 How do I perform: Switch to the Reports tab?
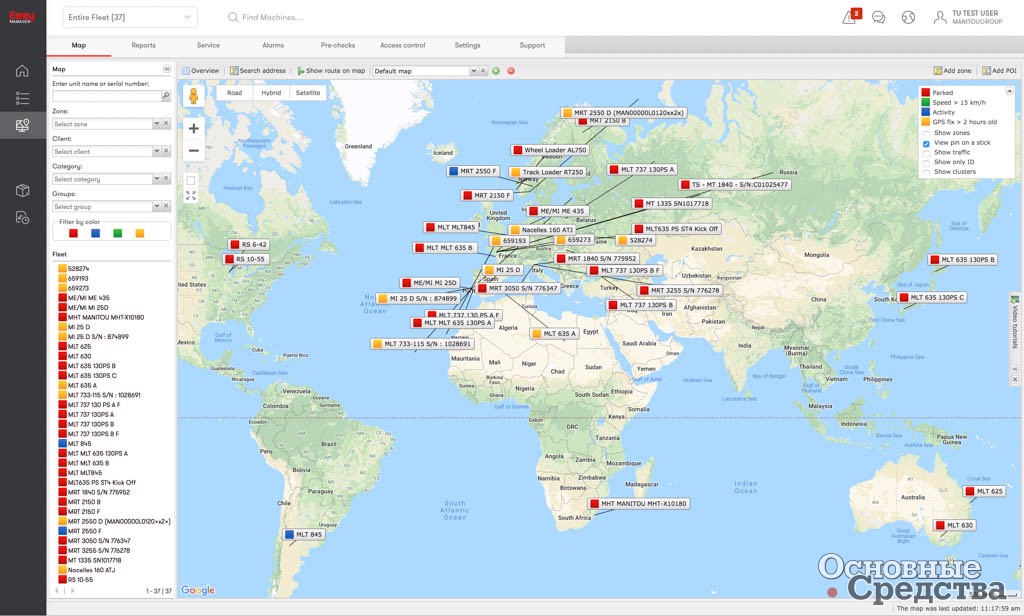coord(143,46)
